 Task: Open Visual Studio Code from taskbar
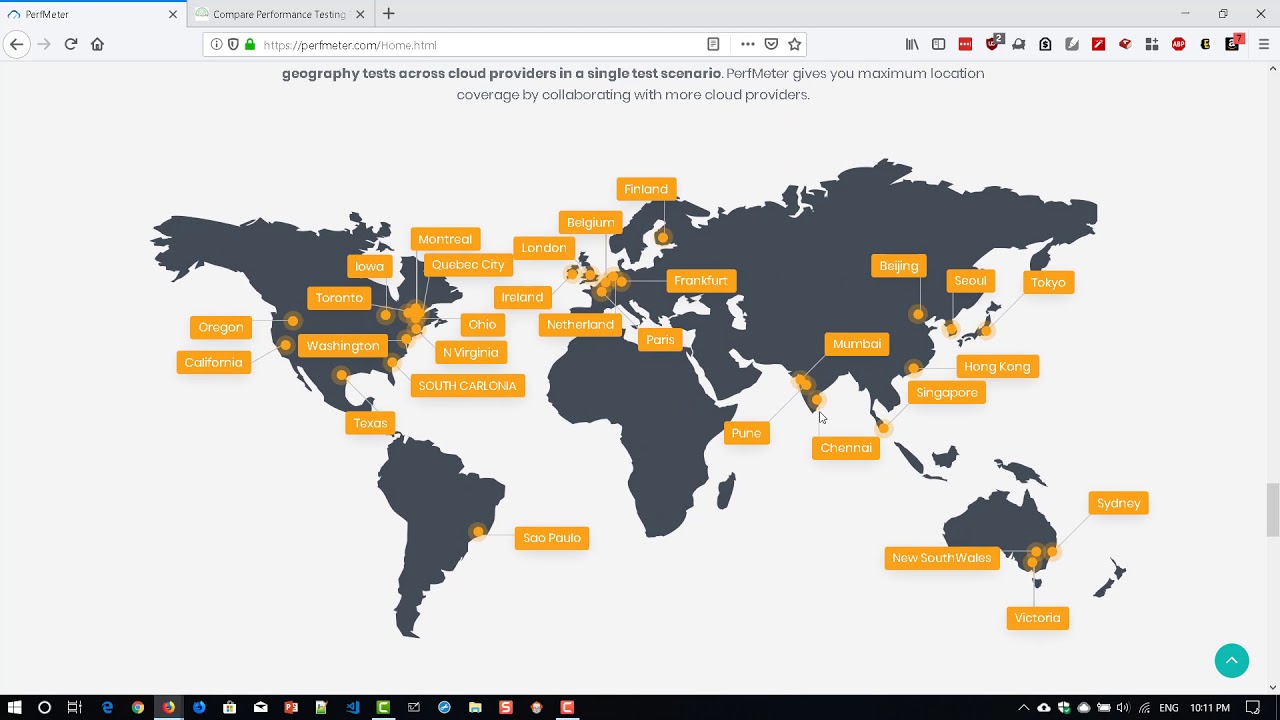(x=353, y=707)
